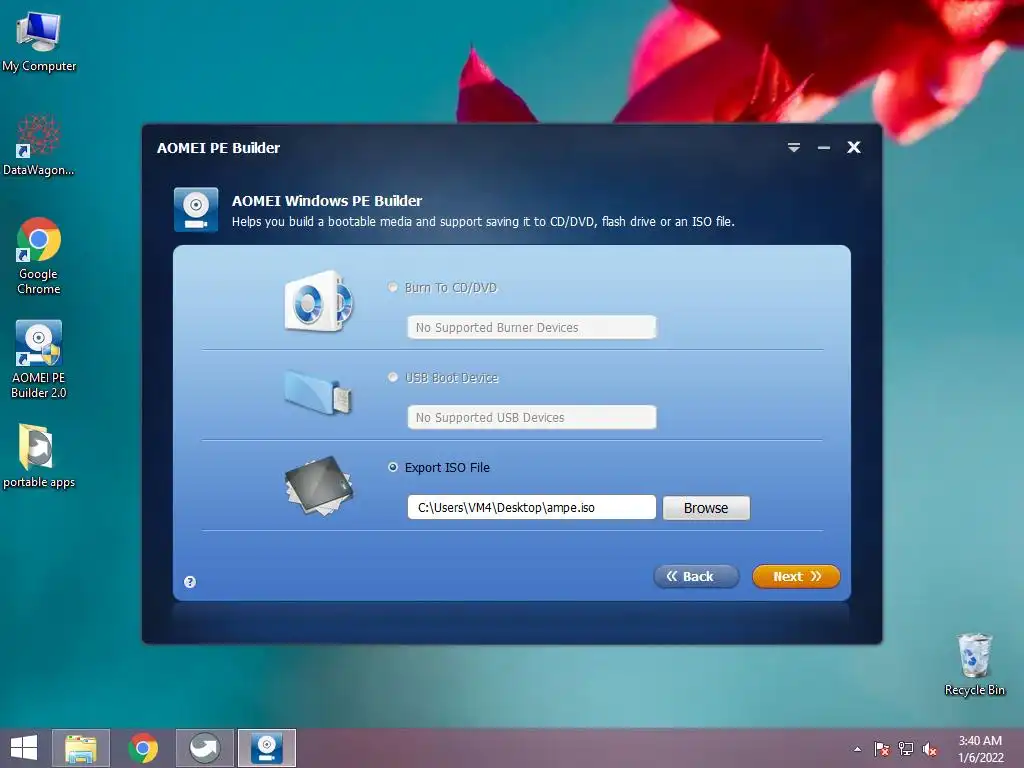Click Next to continue the wizard

pos(796,577)
